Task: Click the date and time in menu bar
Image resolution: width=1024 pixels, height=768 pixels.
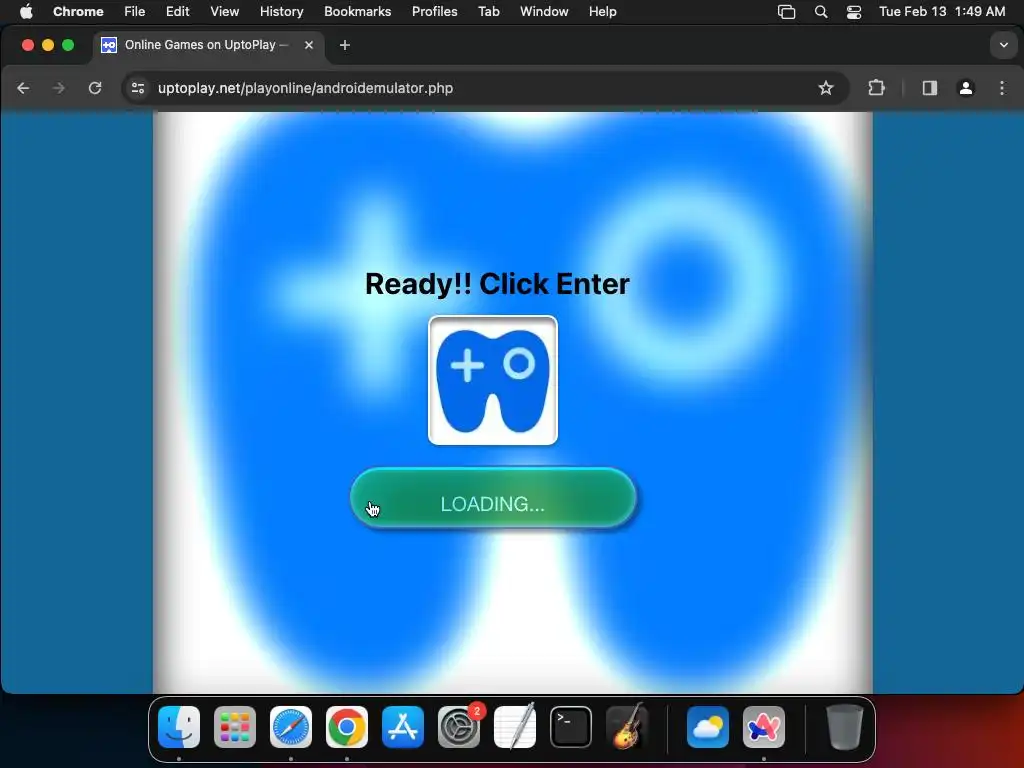Action: 942,12
